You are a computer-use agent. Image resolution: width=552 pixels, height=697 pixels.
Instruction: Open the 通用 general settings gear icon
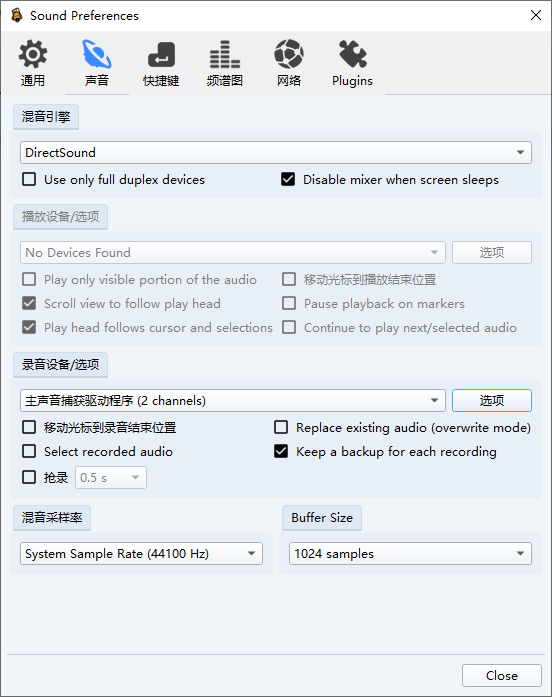point(32,54)
